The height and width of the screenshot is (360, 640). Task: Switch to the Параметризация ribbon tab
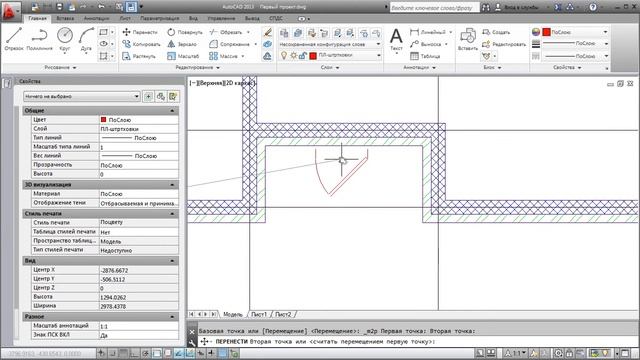(160, 18)
